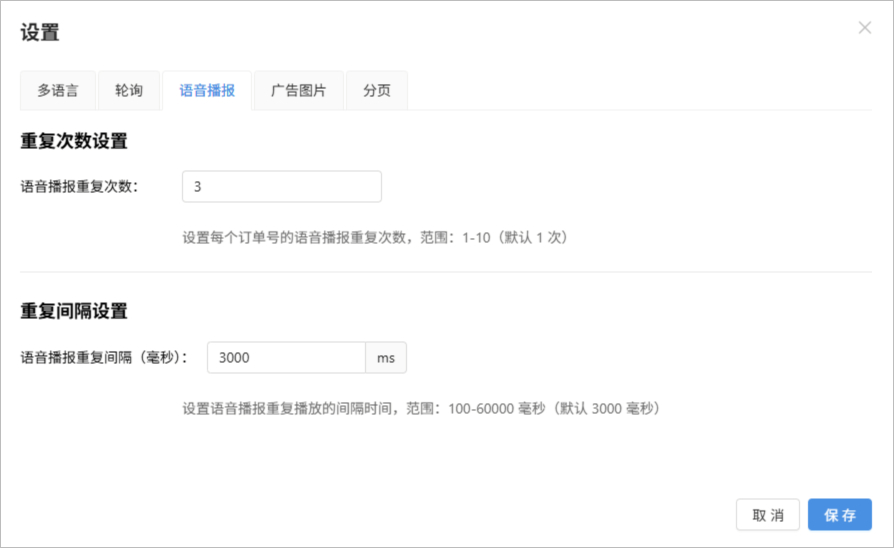Go to the 广告图片 tab
The height and width of the screenshot is (548, 894).
(x=298, y=90)
